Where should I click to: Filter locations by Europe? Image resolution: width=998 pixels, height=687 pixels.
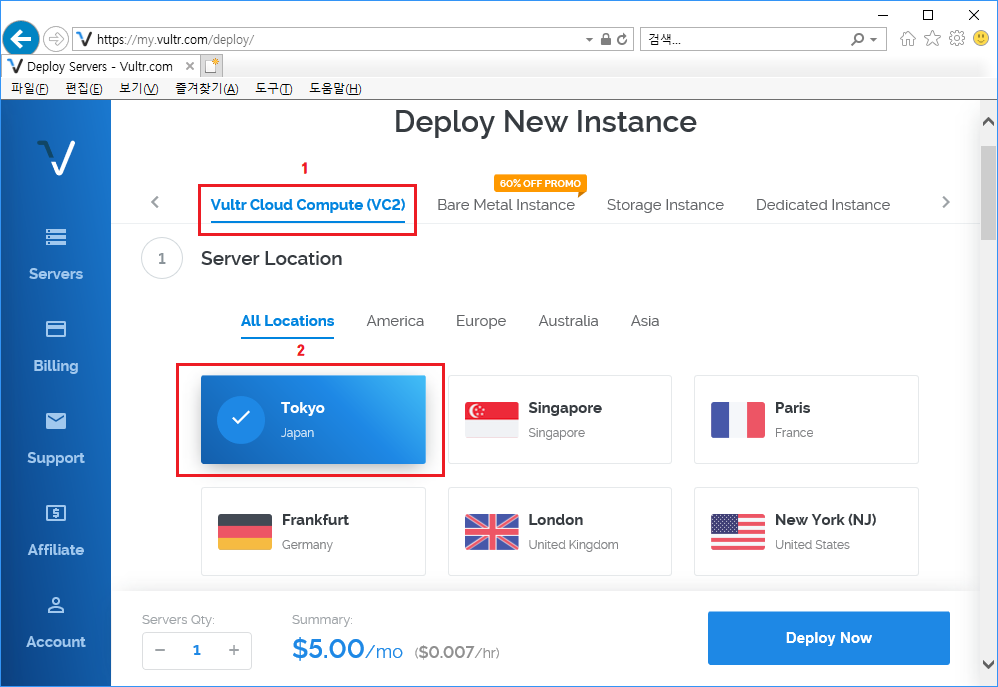click(x=481, y=321)
